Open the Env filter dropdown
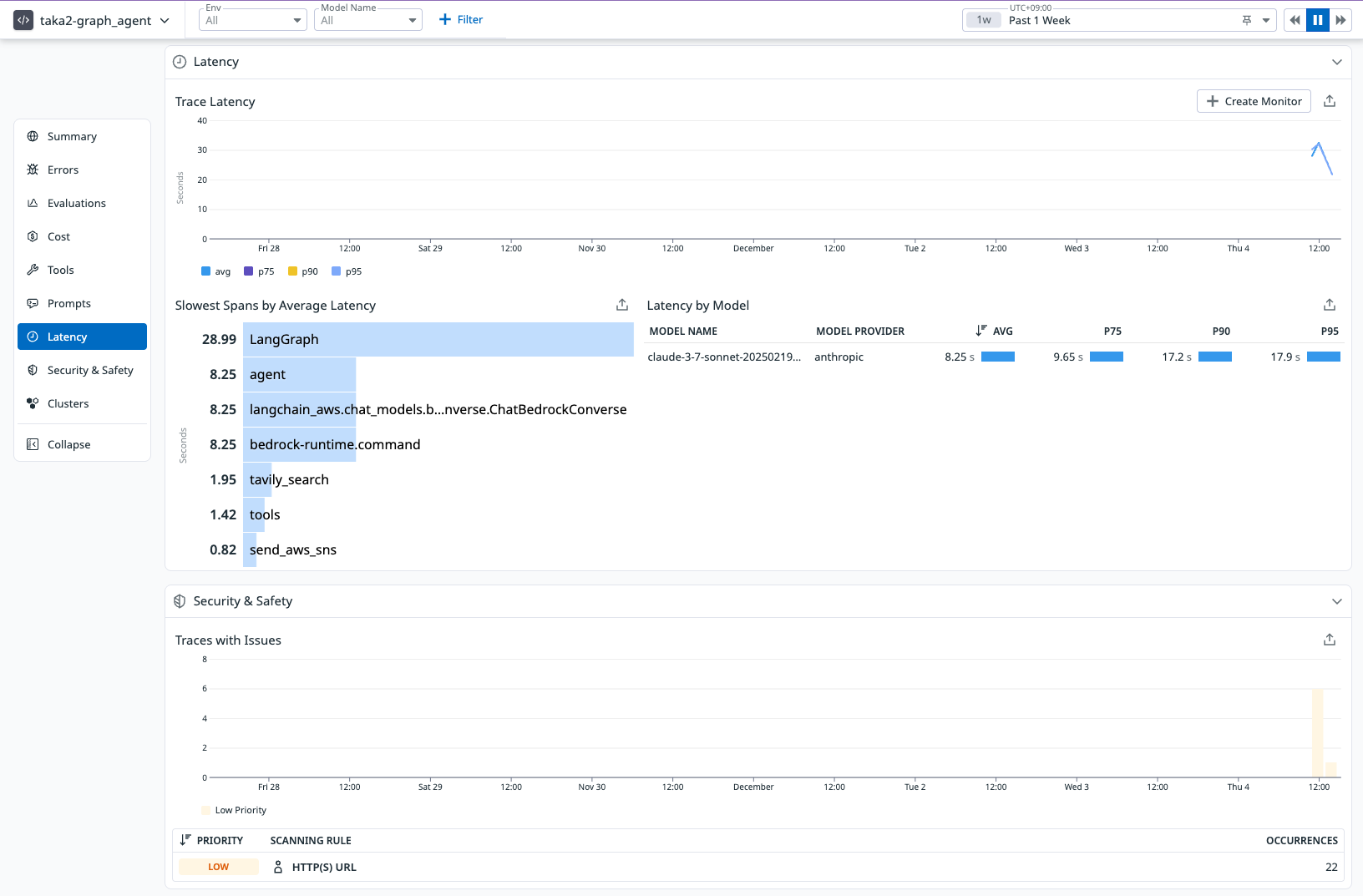 tap(253, 20)
